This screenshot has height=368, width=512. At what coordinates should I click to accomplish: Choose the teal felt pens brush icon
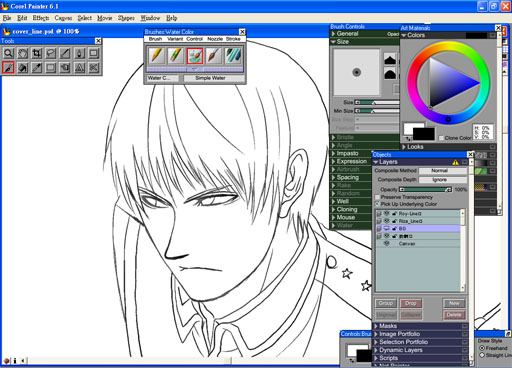coord(233,56)
